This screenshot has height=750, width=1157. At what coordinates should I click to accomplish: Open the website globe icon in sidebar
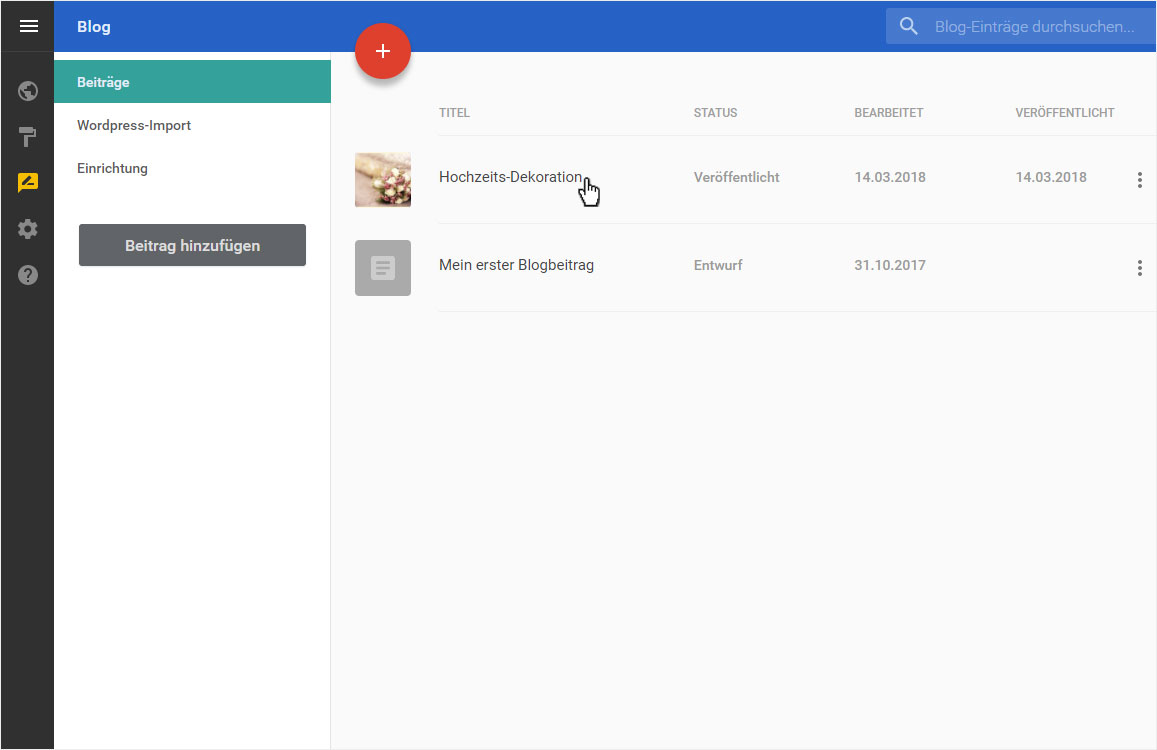[x=28, y=91]
